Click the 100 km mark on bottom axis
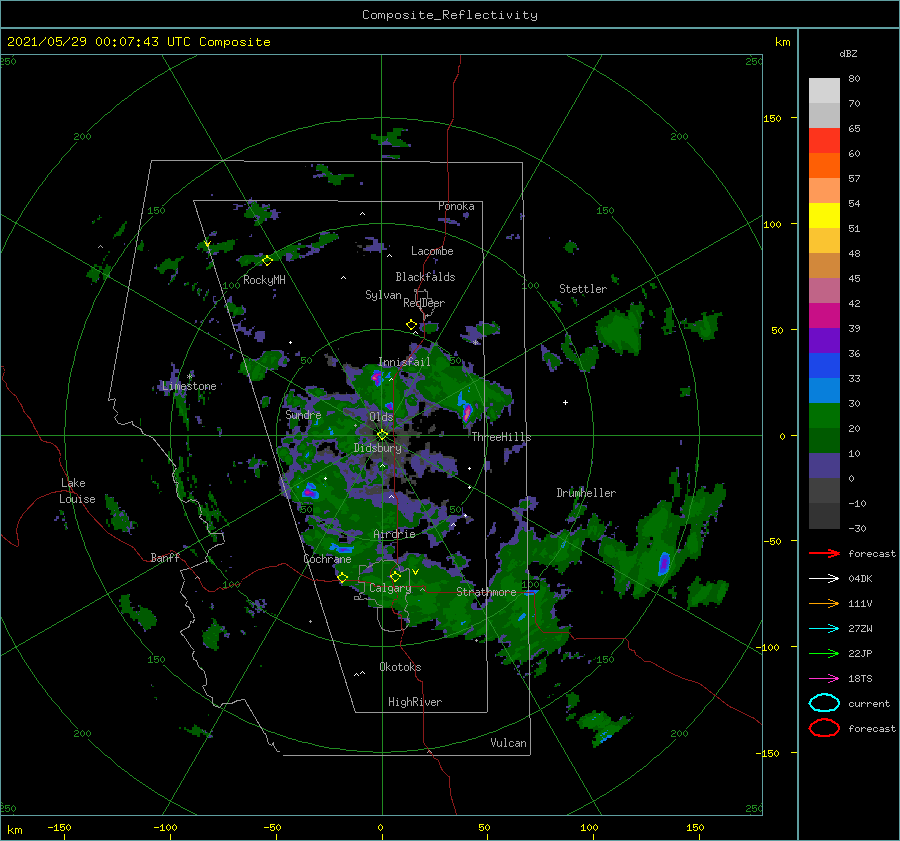The height and width of the screenshot is (841, 900). 589,827
